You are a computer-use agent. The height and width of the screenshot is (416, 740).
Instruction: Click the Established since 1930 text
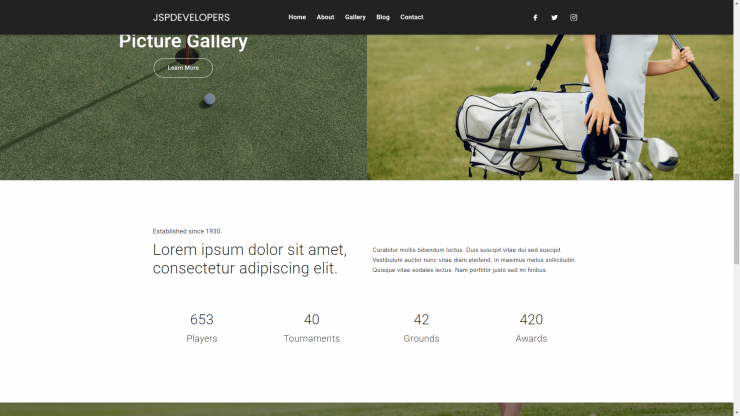coord(187,231)
